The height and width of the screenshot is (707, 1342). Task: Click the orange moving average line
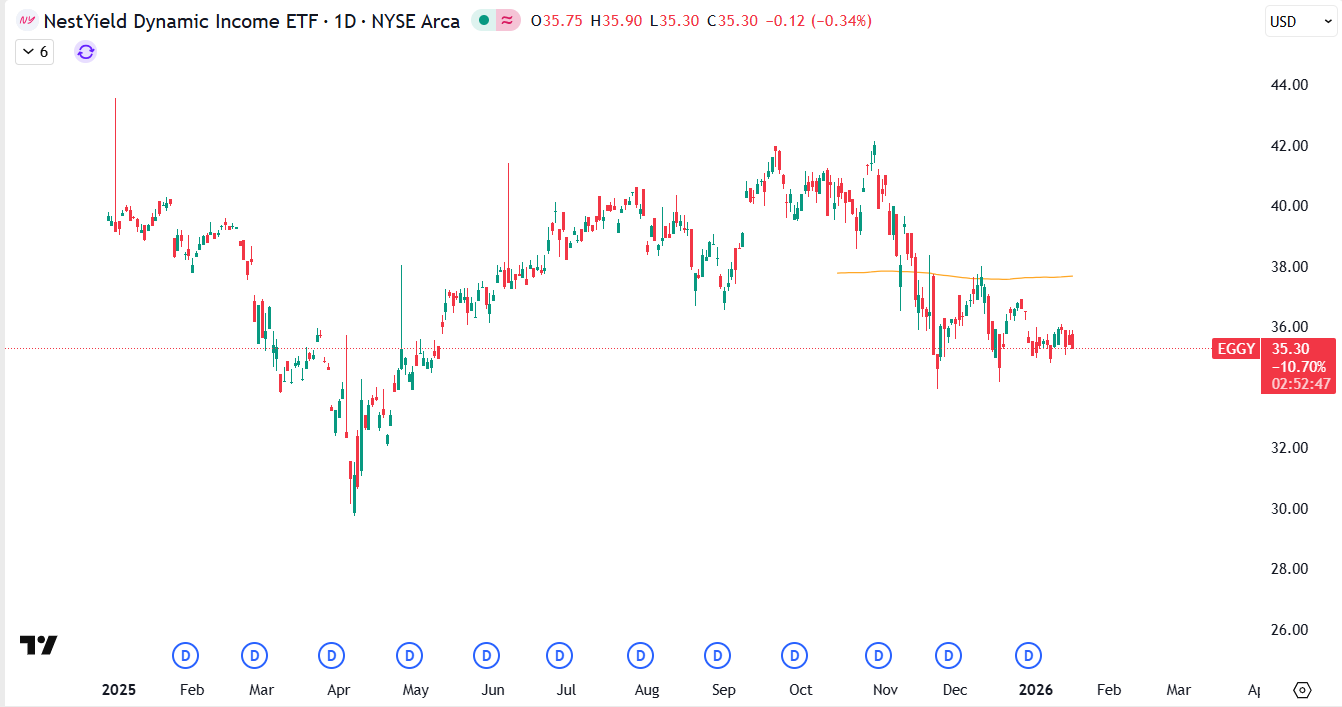pos(955,275)
